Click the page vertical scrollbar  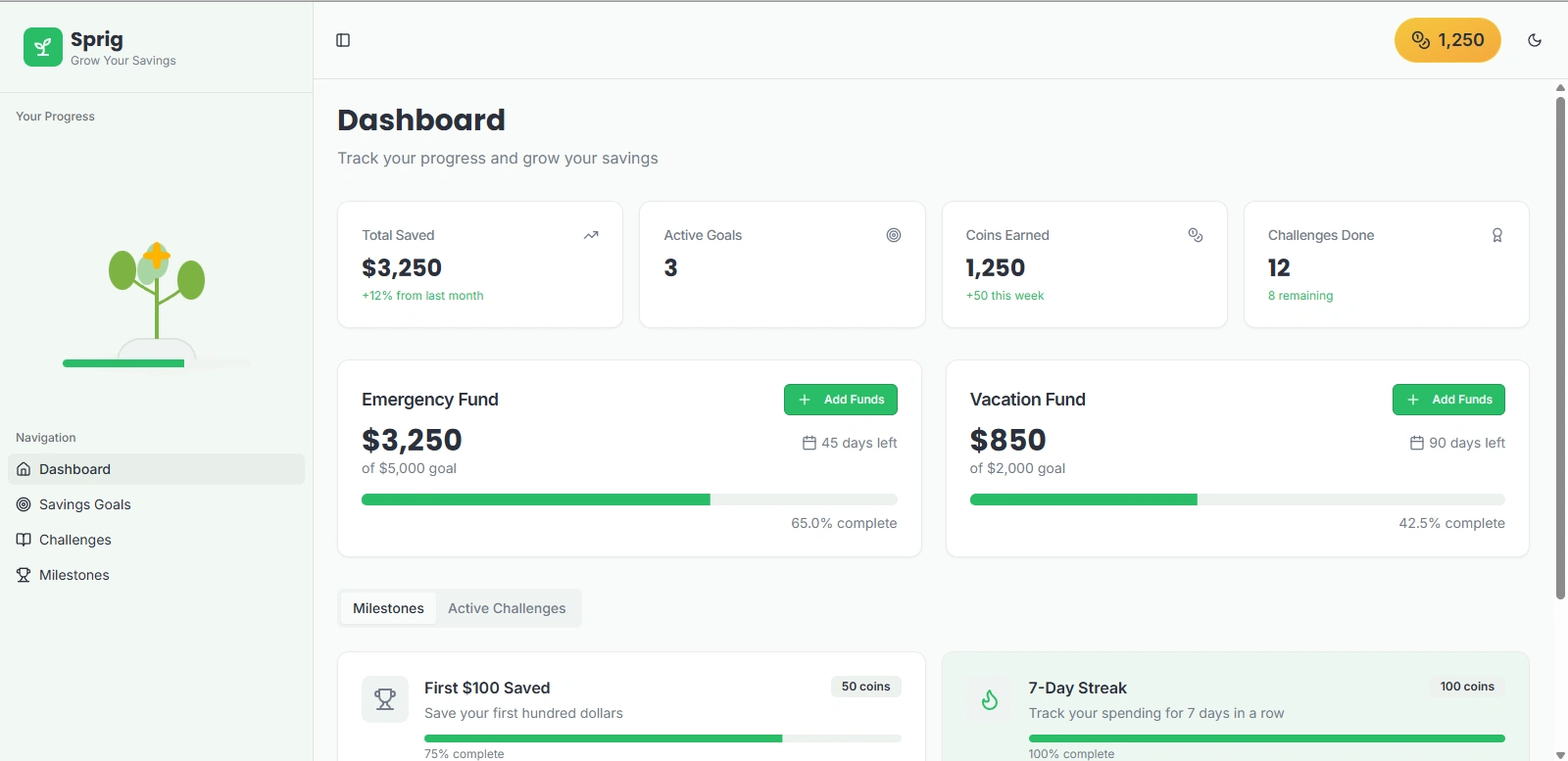[x=1560, y=343]
